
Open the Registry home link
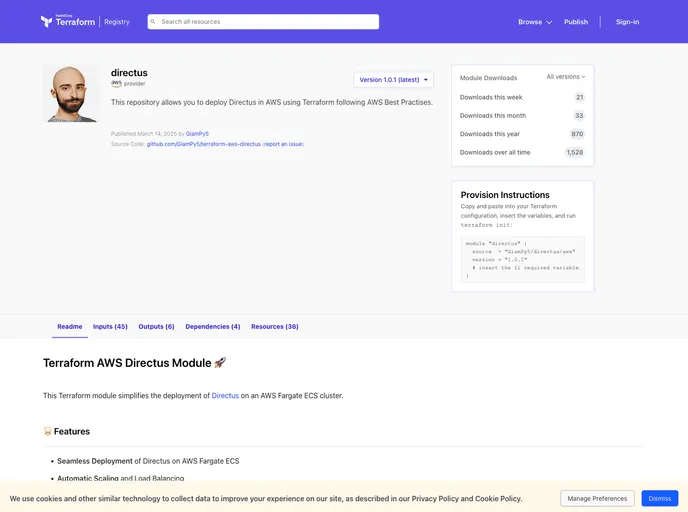(x=117, y=22)
